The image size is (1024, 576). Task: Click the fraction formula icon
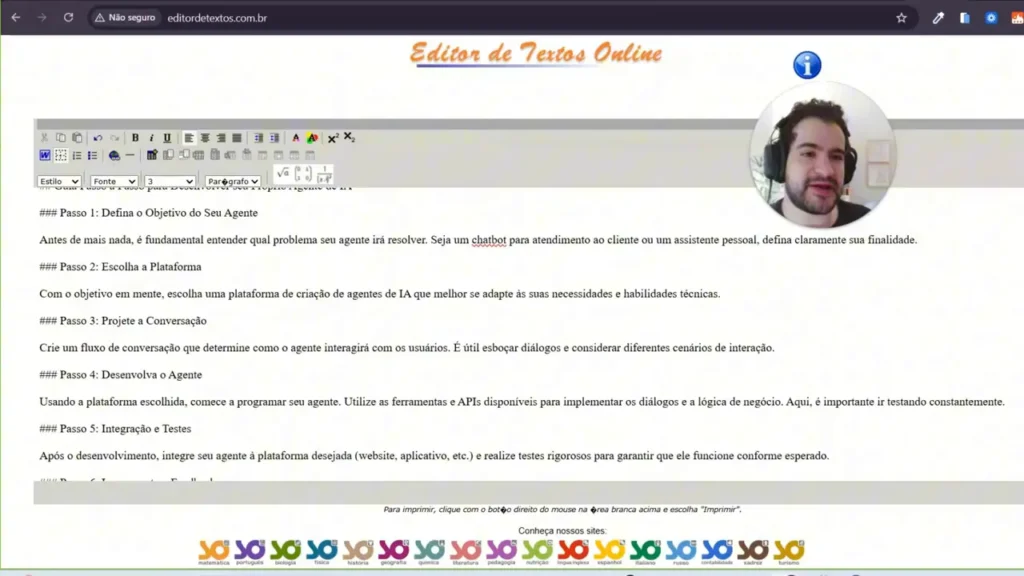pyautogui.click(x=325, y=172)
